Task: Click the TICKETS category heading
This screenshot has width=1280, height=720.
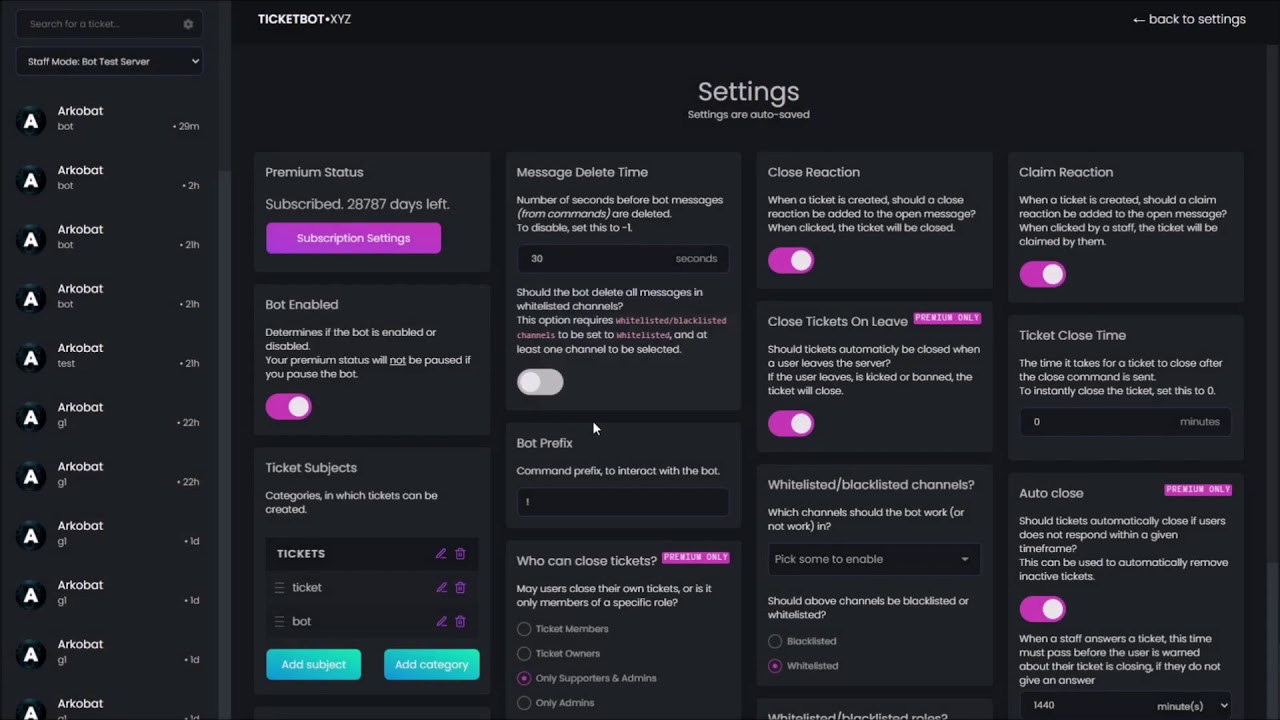Action: [301, 553]
